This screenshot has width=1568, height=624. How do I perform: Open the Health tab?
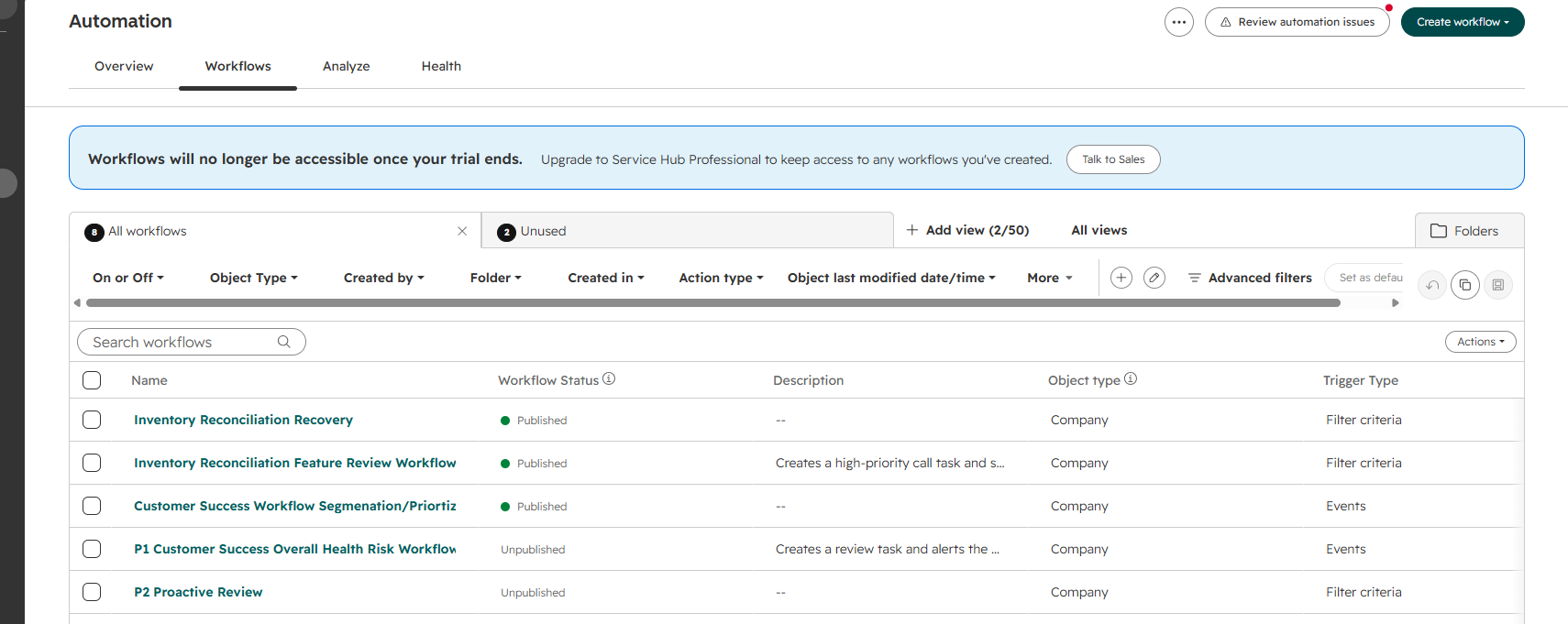coord(441,66)
